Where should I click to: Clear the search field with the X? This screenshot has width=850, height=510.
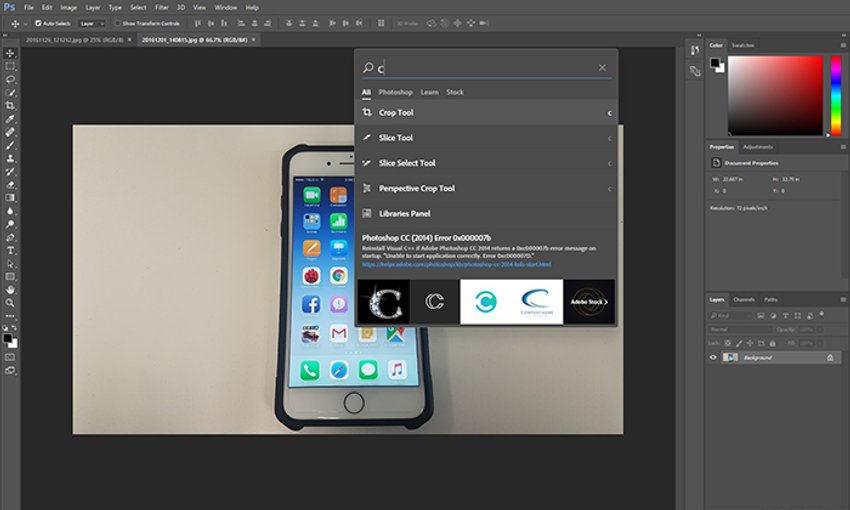(x=602, y=68)
